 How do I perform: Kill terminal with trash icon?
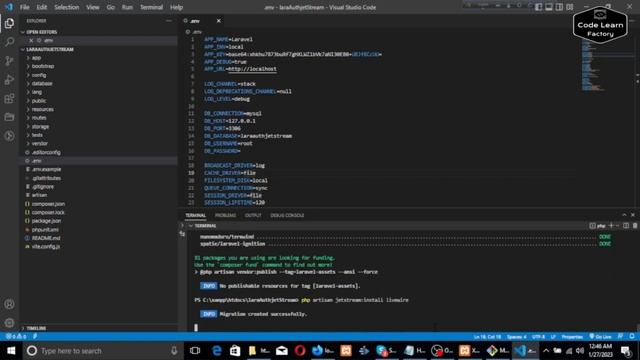click(x=635, y=226)
